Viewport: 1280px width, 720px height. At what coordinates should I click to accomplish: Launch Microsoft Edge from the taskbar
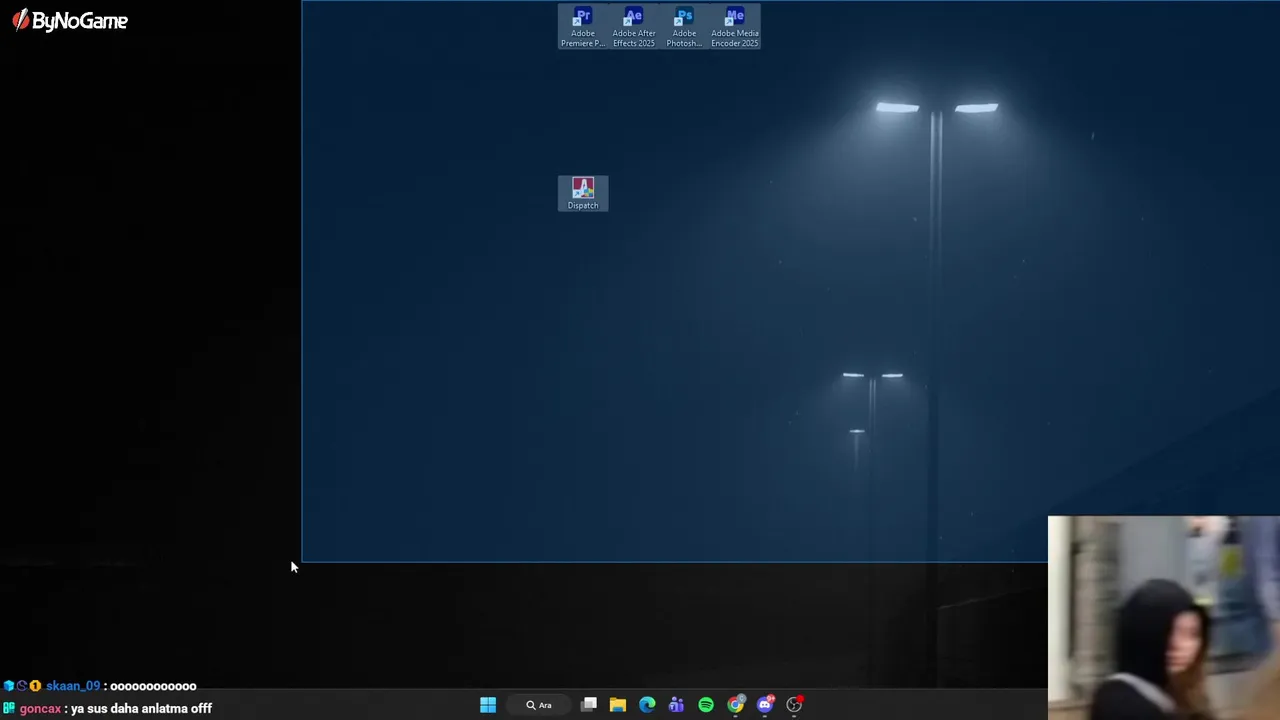(x=647, y=705)
